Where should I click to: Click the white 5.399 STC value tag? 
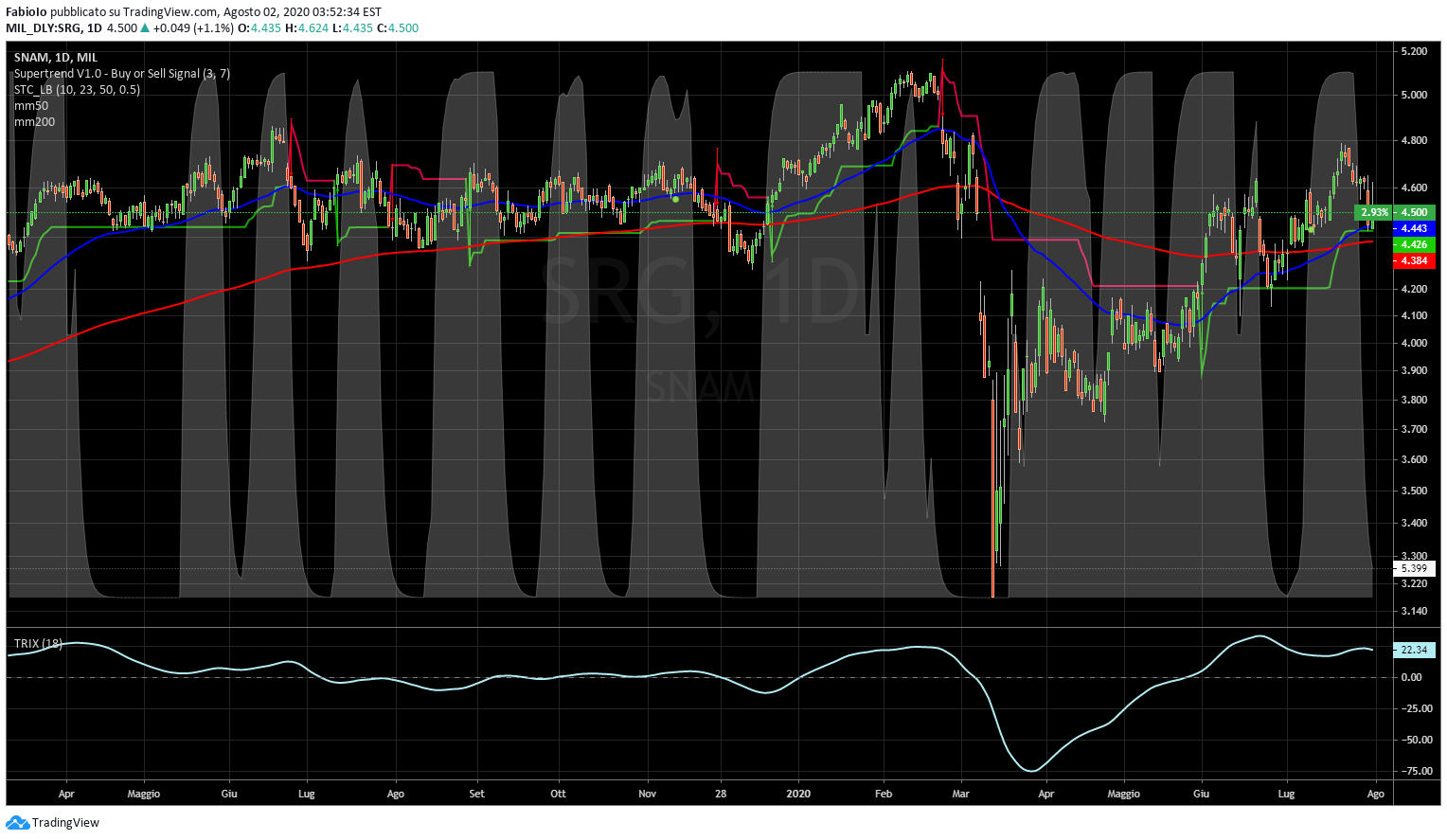click(x=1414, y=568)
